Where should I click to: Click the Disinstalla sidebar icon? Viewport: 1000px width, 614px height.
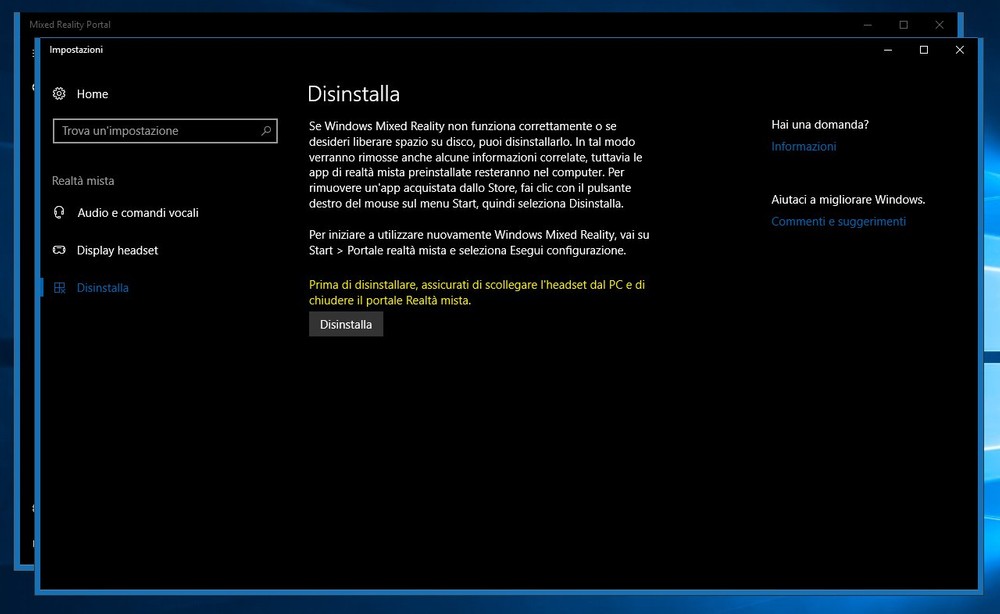pyautogui.click(x=59, y=288)
